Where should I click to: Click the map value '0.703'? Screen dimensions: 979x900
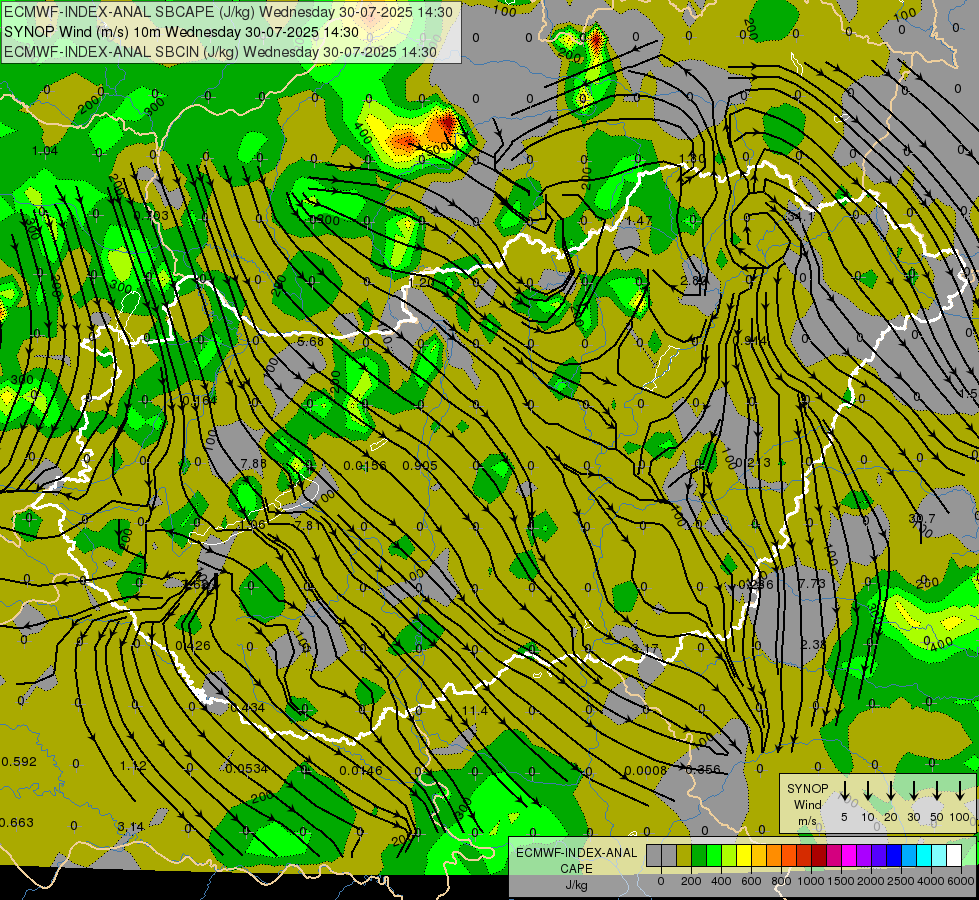(151, 215)
